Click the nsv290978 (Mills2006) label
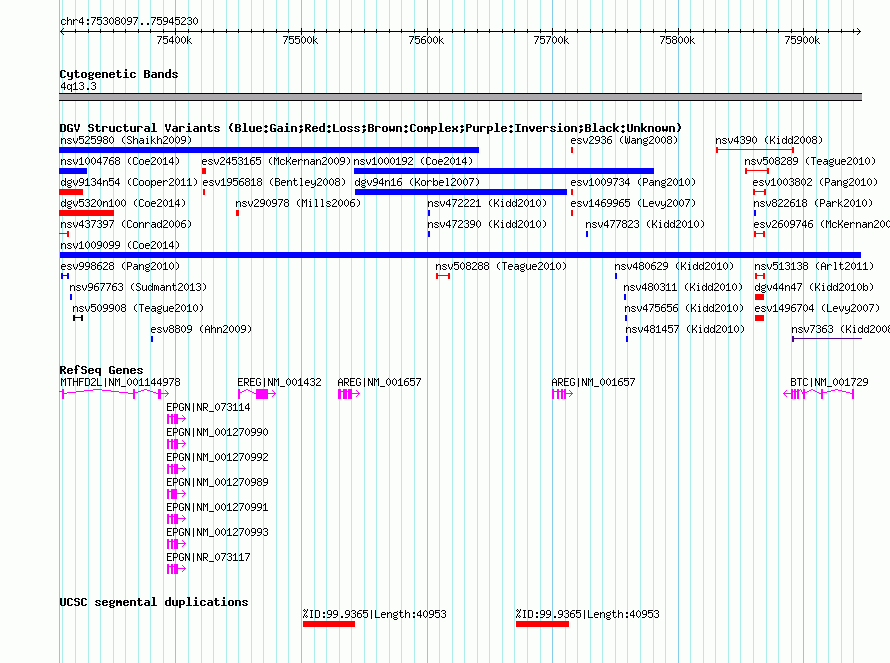890x663 pixels. coord(298,203)
